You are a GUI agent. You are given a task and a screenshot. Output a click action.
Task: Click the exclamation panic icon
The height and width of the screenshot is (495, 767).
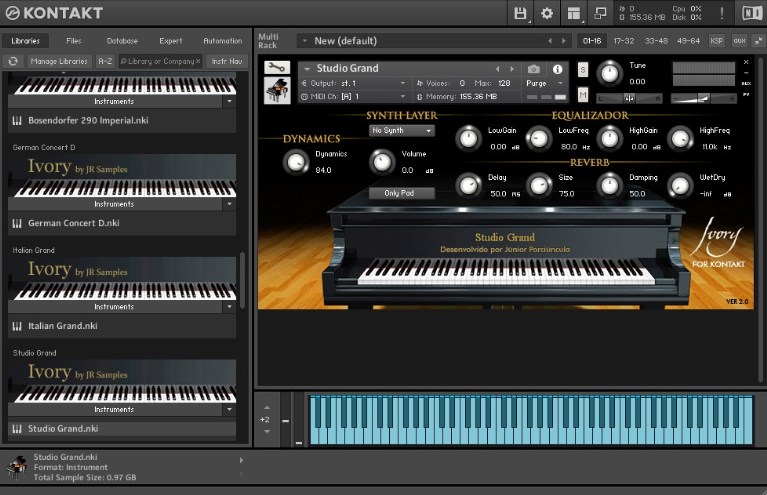[x=722, y=13]
